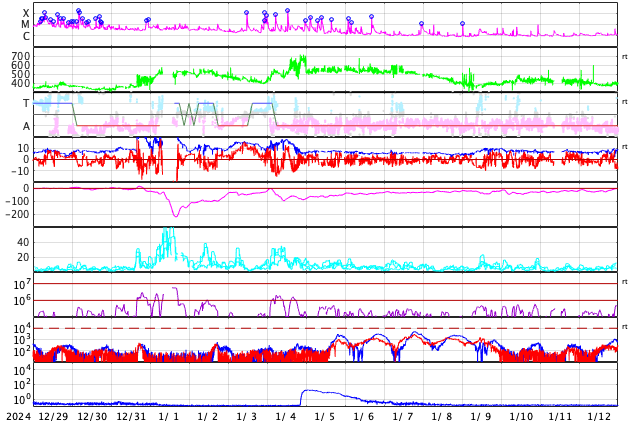This screenshot has width=634, height=424.
Task: Click the 10 tick on red-blue field plot
Action: click(23, 148)
